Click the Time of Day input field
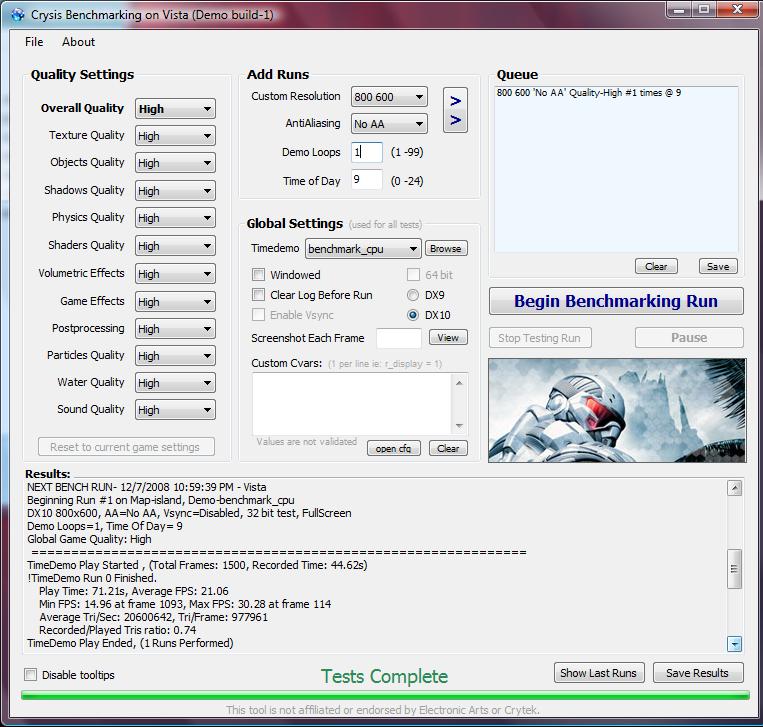763x727 pixels. 366,180
